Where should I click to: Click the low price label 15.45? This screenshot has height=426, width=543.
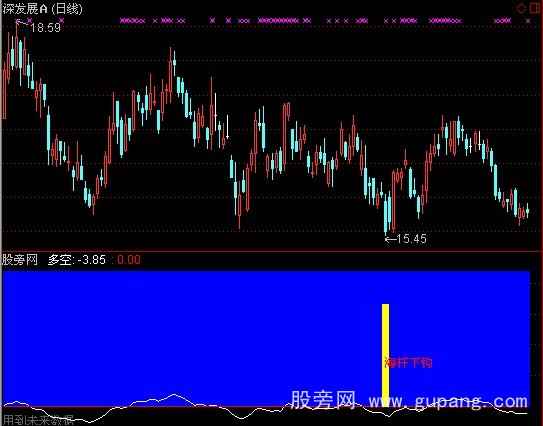tap(411, 239)
